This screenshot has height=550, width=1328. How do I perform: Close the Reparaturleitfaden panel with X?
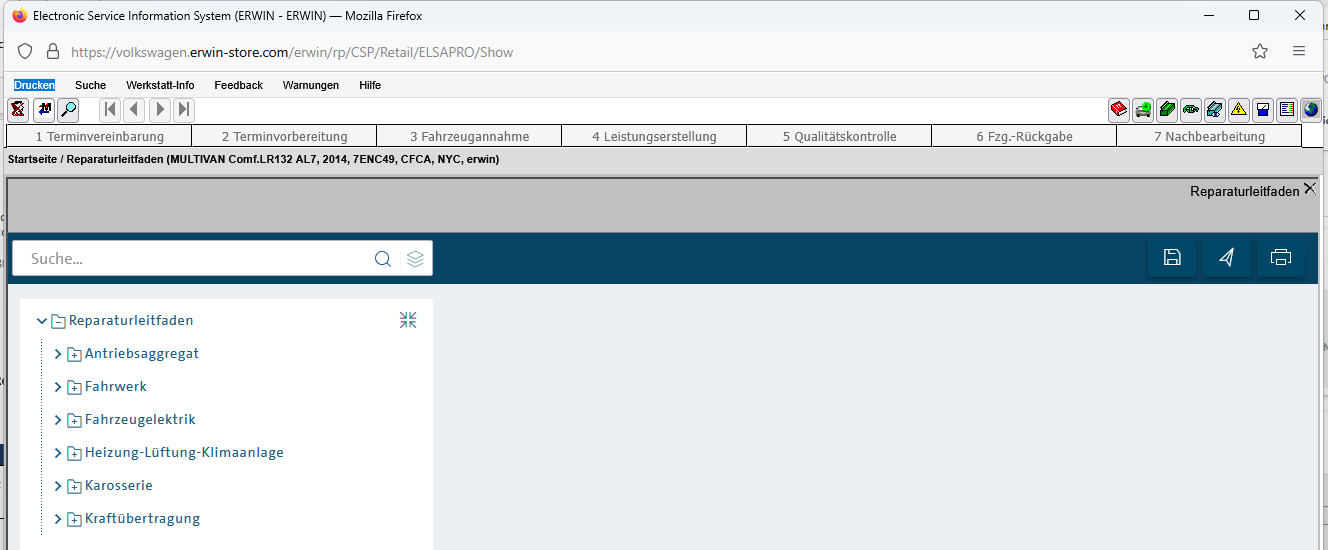click(1310, 188)
